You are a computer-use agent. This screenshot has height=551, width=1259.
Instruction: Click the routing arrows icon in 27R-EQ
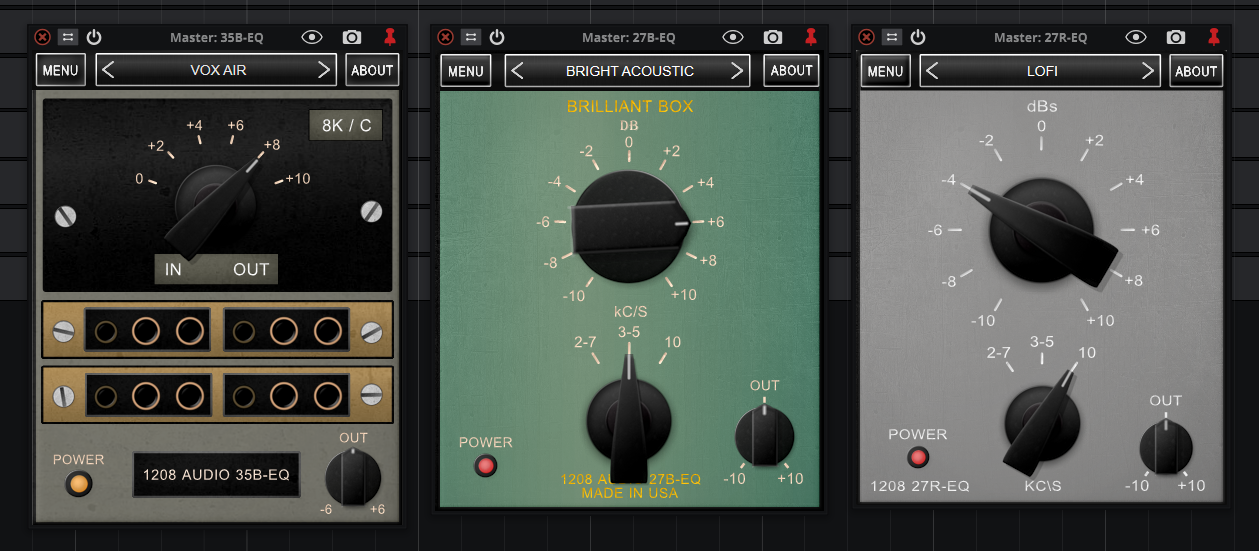[x=891, y=37]
